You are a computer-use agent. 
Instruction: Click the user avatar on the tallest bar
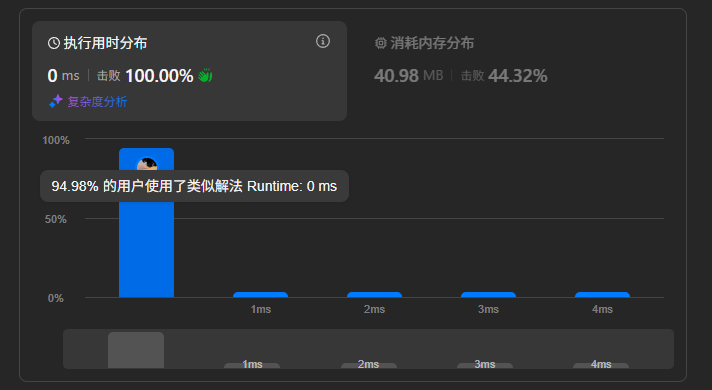pos(147,164)
